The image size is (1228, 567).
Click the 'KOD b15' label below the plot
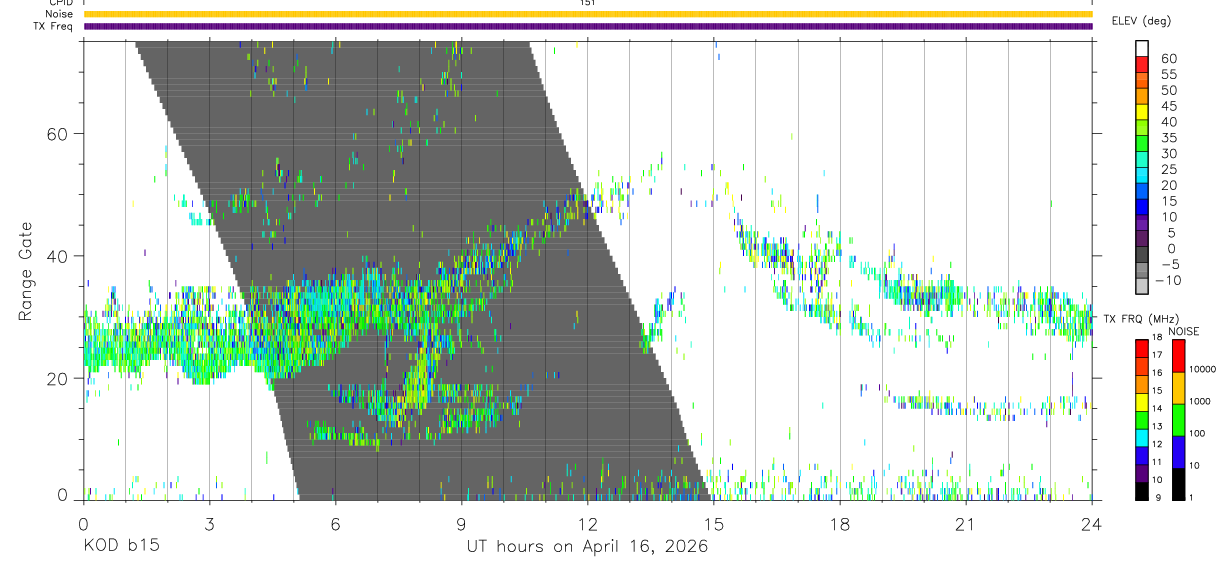tap(121, 546)
